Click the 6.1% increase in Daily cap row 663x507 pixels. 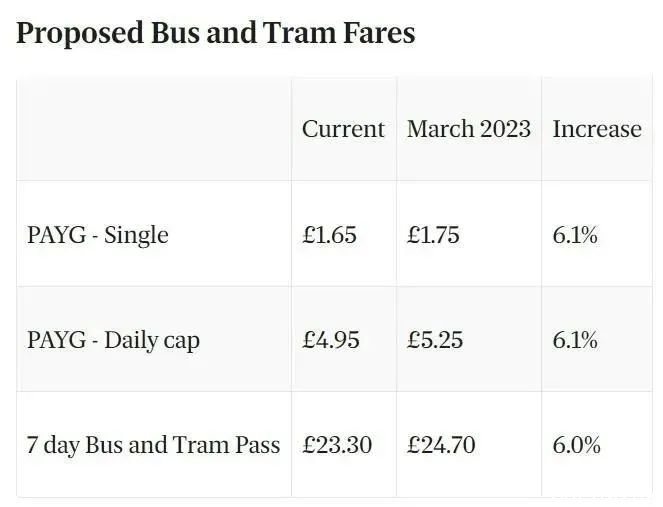point(575,340)
